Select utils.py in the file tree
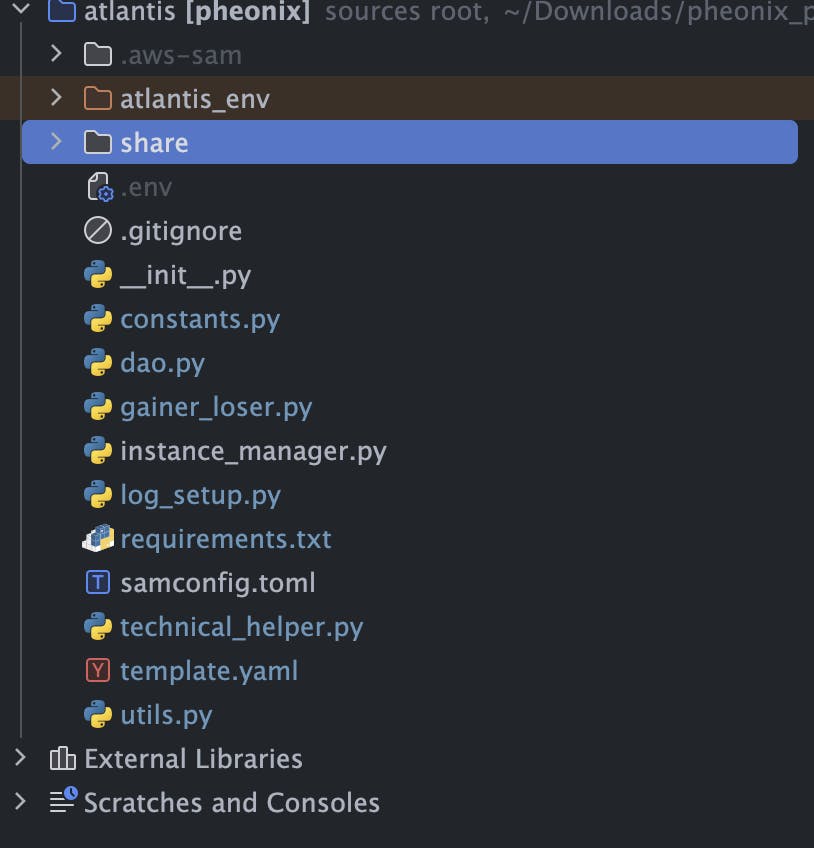This screenshot has width=814, height=848. tap(166, 715)
